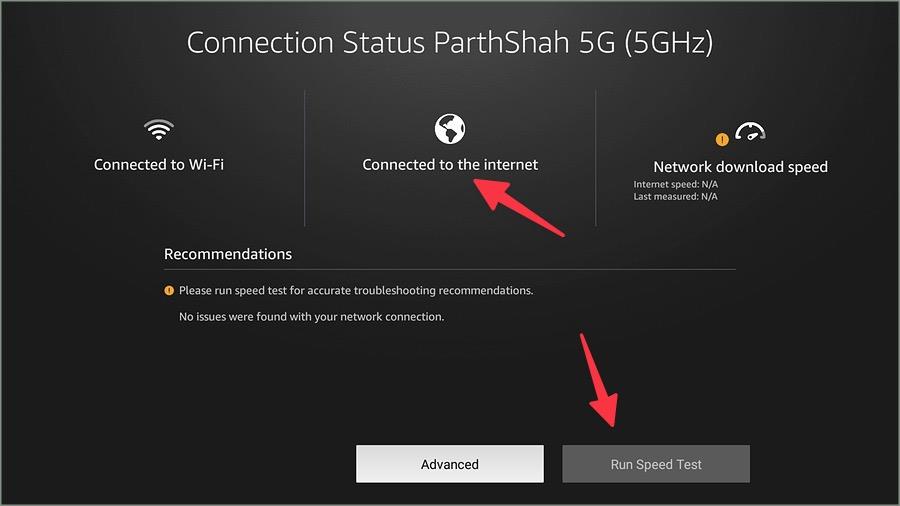
Task: Click the orange warning badge beside speedometer
Action: (722, 139)
